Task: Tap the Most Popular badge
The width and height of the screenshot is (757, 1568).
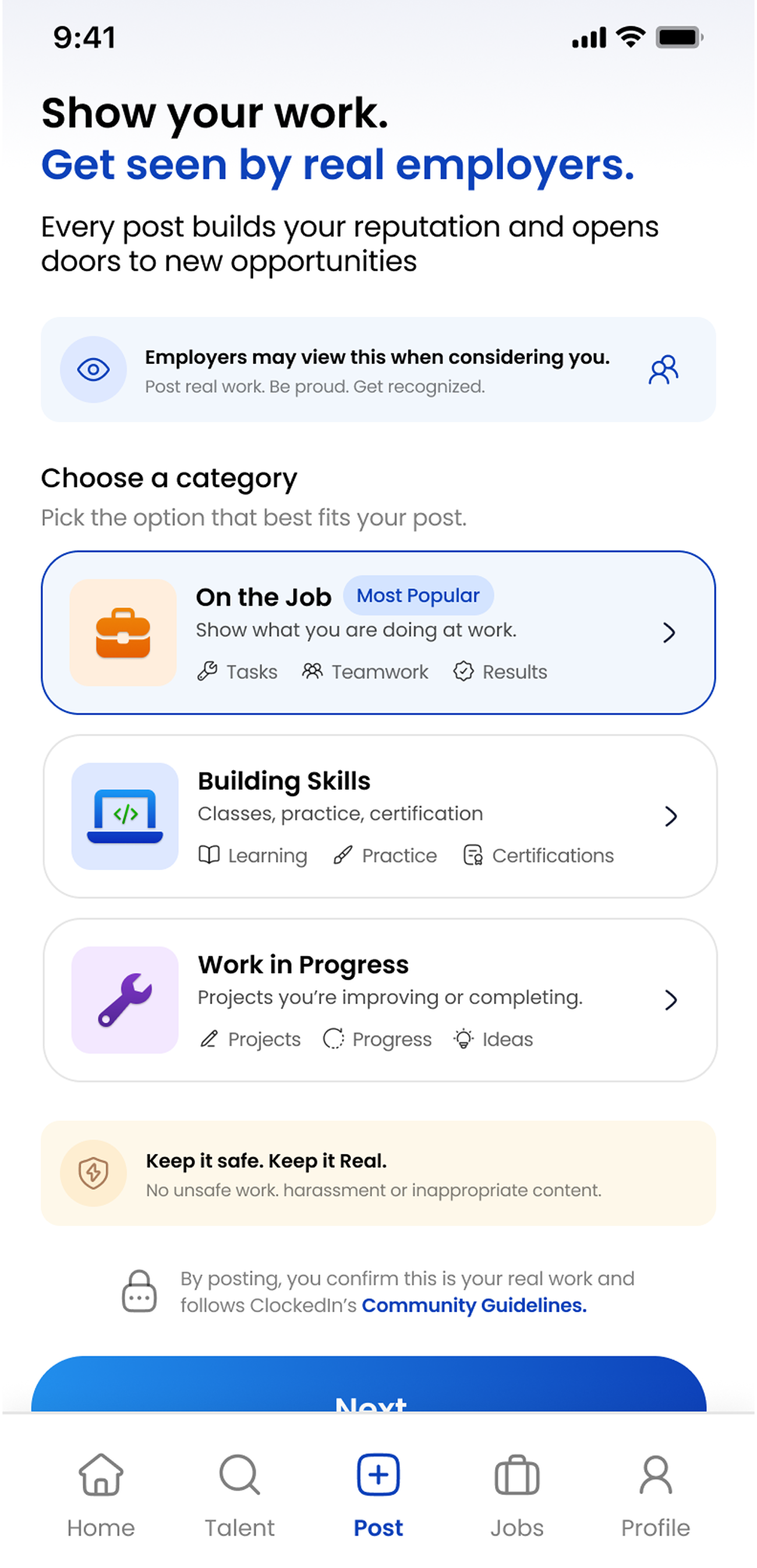Action: [x=418, y=595]
